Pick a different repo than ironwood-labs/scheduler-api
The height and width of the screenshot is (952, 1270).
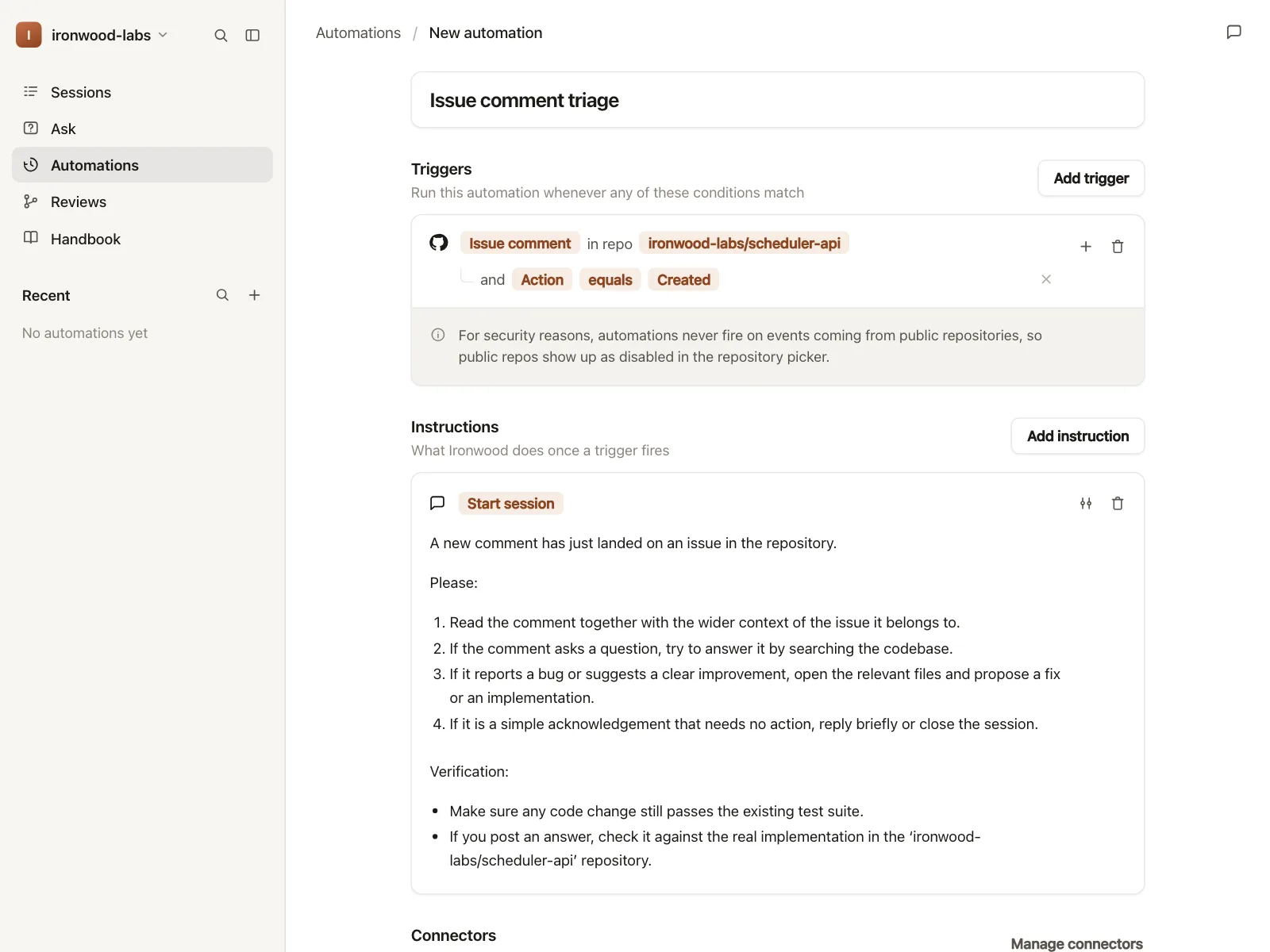(x=744, y=244)
